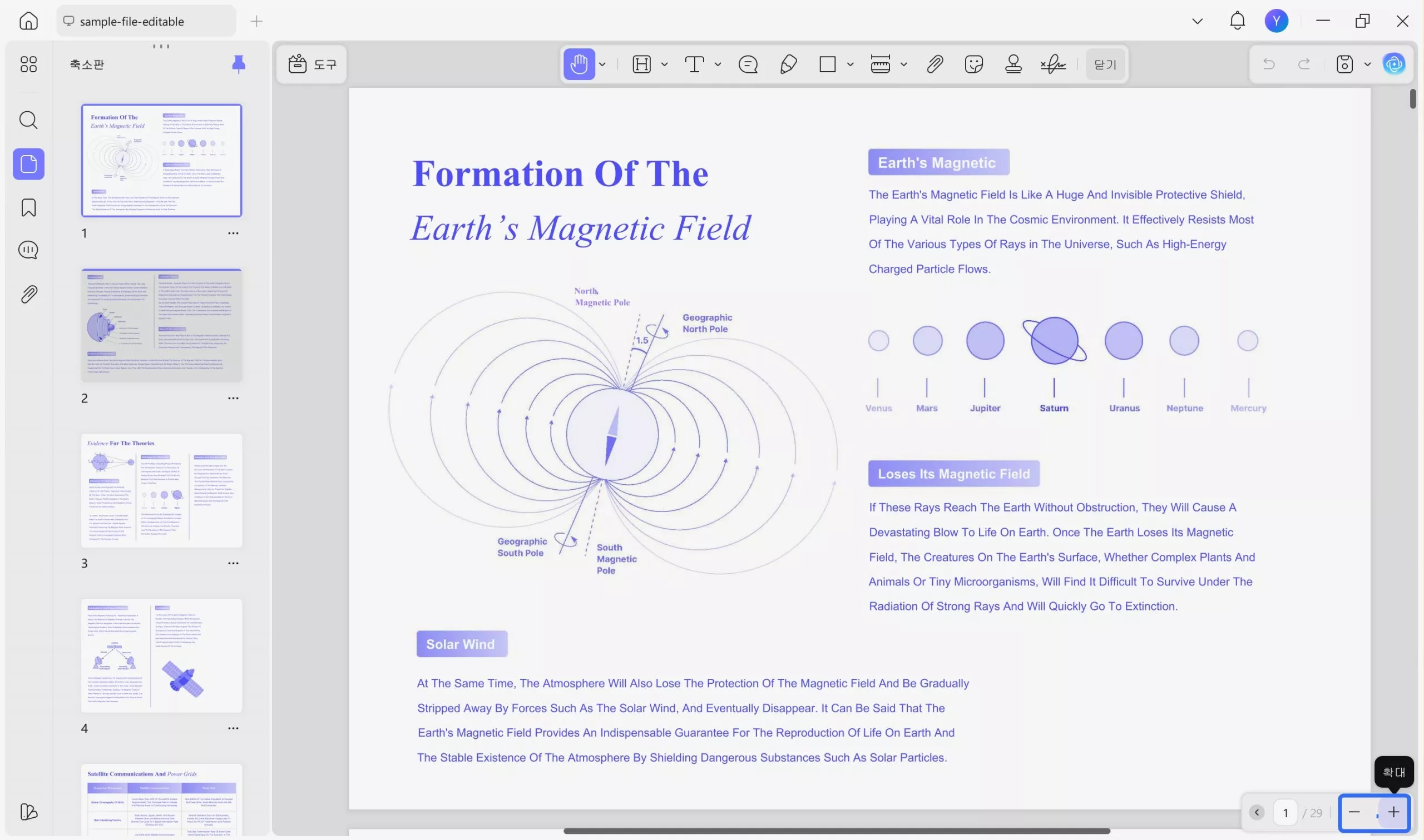Open the thumbnail grid view icon
Image resolution: width=1424 pixels, height=840 pixels.
(28, 64)
